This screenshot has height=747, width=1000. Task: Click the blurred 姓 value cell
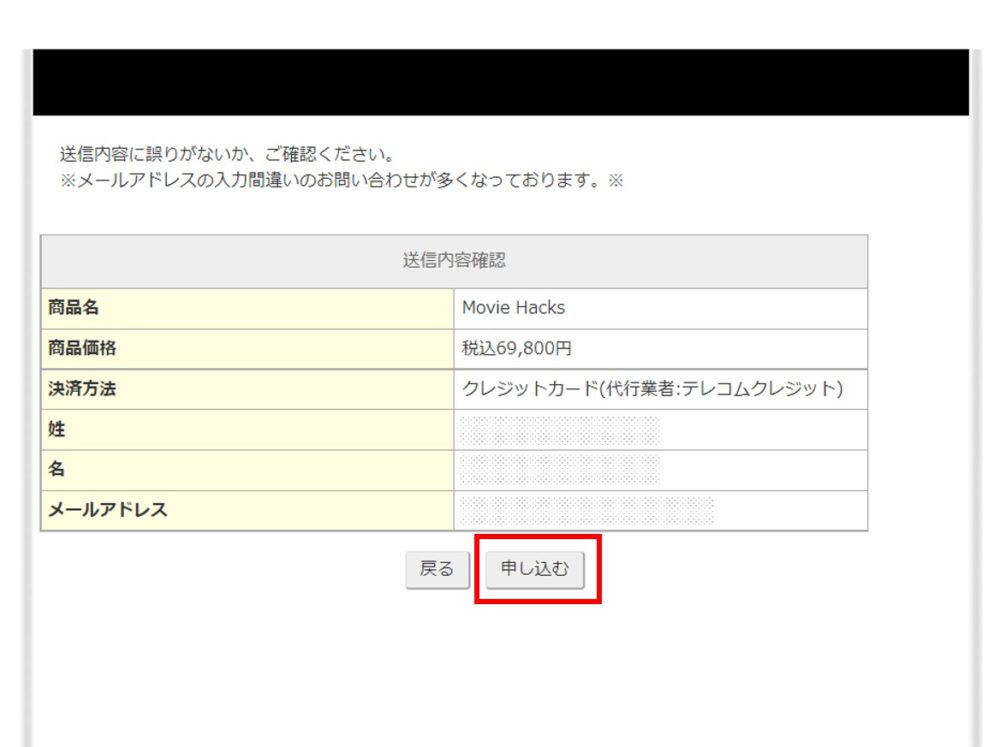661,430
